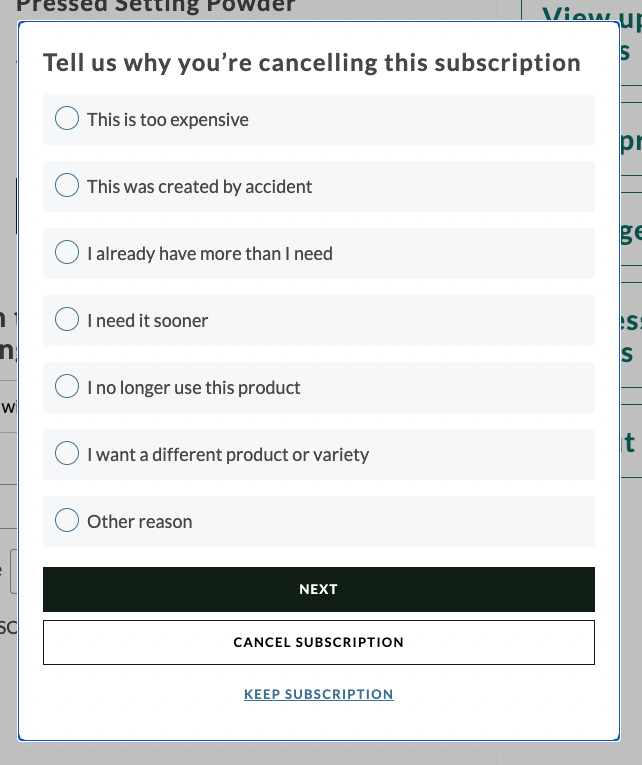Screen dimensions: 642x765
Task: Follow the KEEP SUBSCRIPTION link
Action: click(x=318, y=694)
